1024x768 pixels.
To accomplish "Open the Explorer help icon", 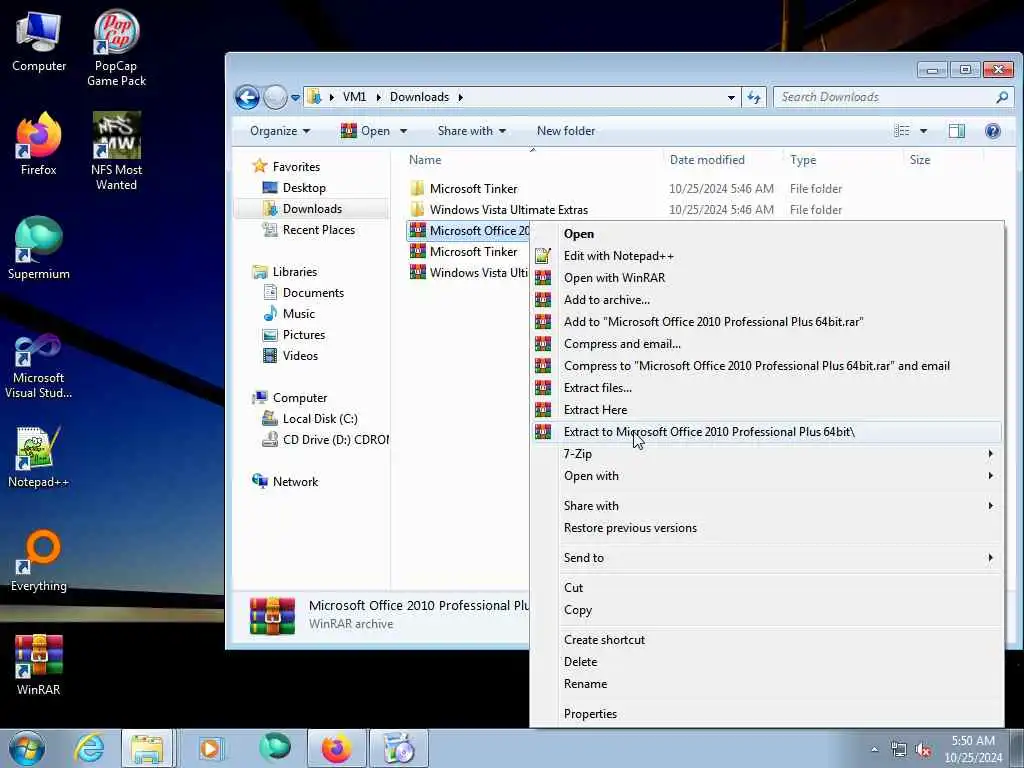I will coord(992,131).
